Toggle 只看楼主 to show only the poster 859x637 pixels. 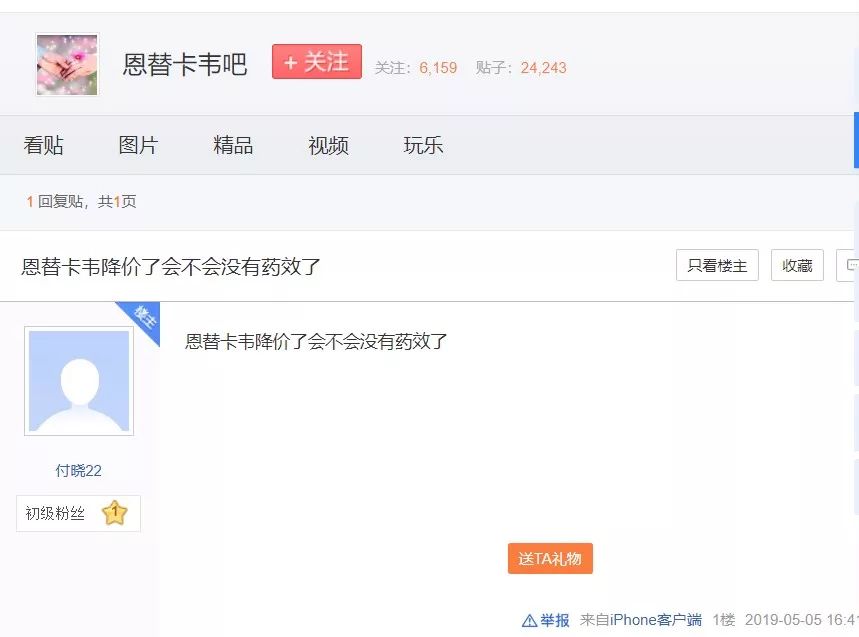(x=716, y=265)
